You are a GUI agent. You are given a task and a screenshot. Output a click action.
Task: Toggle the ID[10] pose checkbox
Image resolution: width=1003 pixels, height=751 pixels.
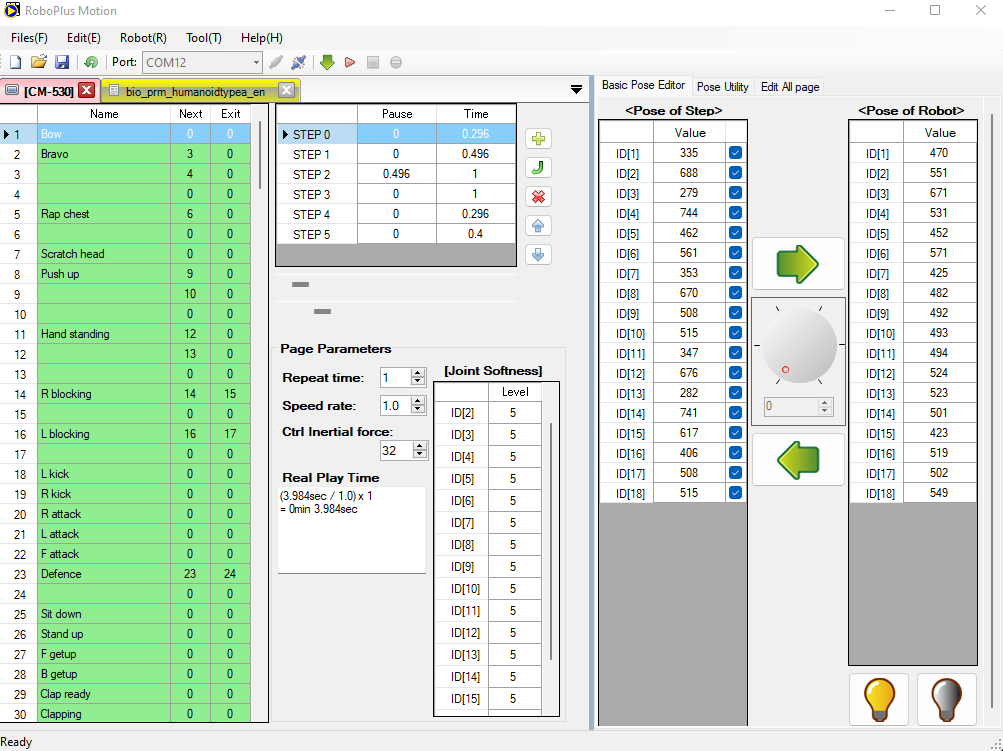click(x=736, y=333)
